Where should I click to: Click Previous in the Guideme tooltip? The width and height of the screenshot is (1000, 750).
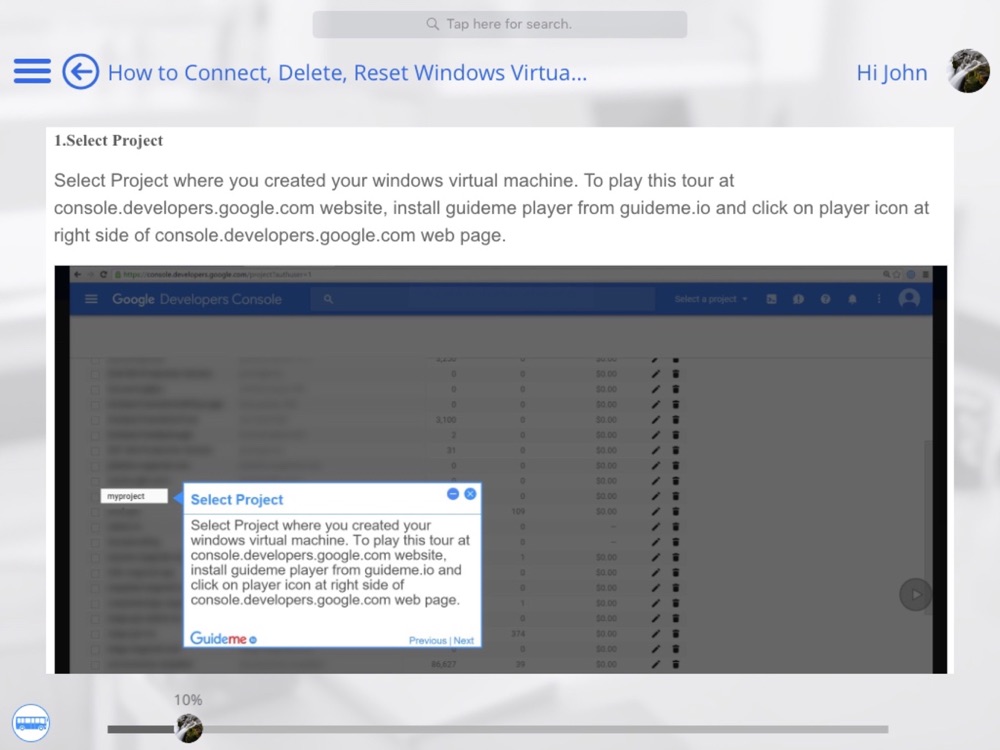tap(427, 640)
